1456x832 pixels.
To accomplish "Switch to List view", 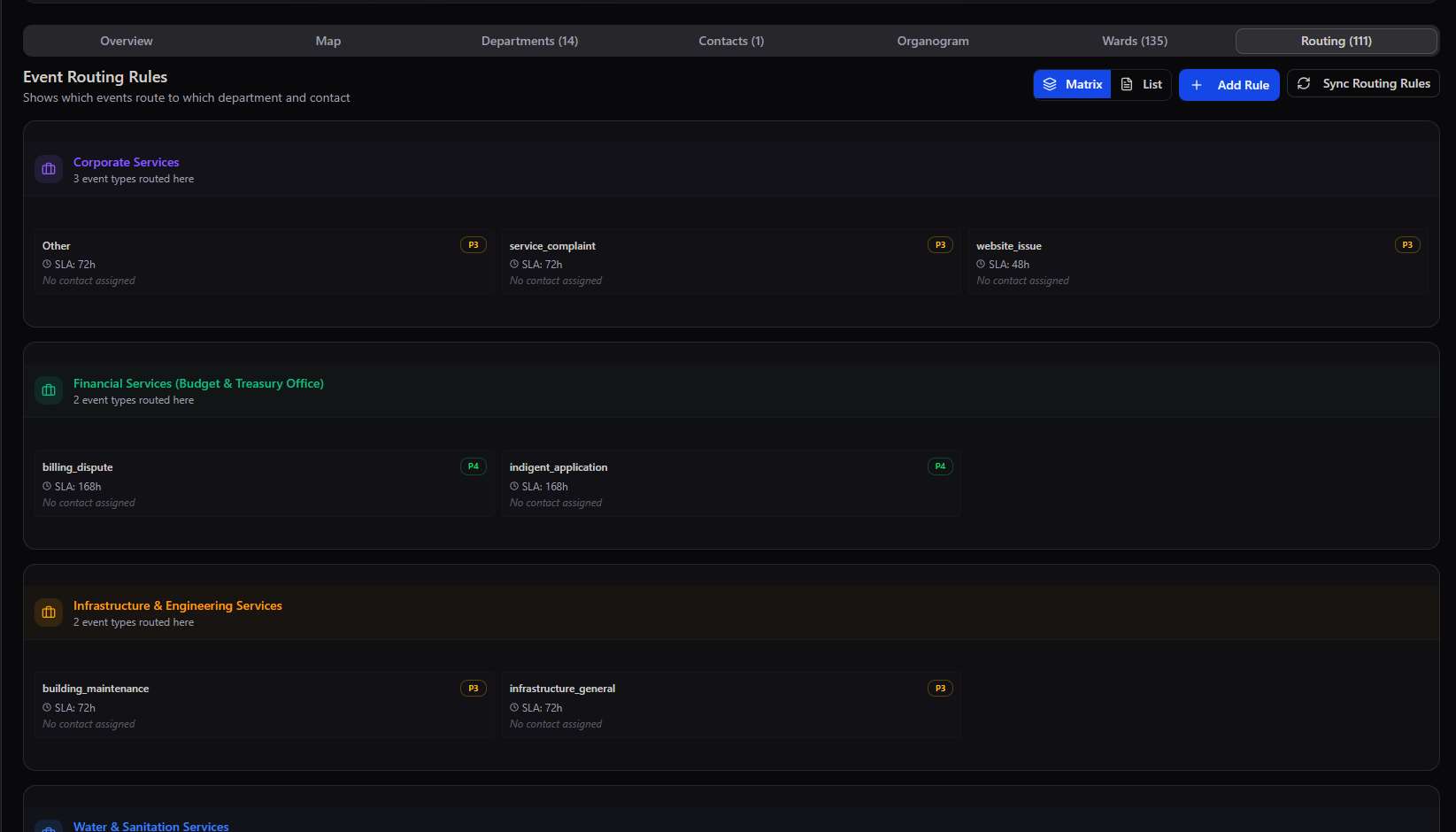I will [x=1141, y=84].
